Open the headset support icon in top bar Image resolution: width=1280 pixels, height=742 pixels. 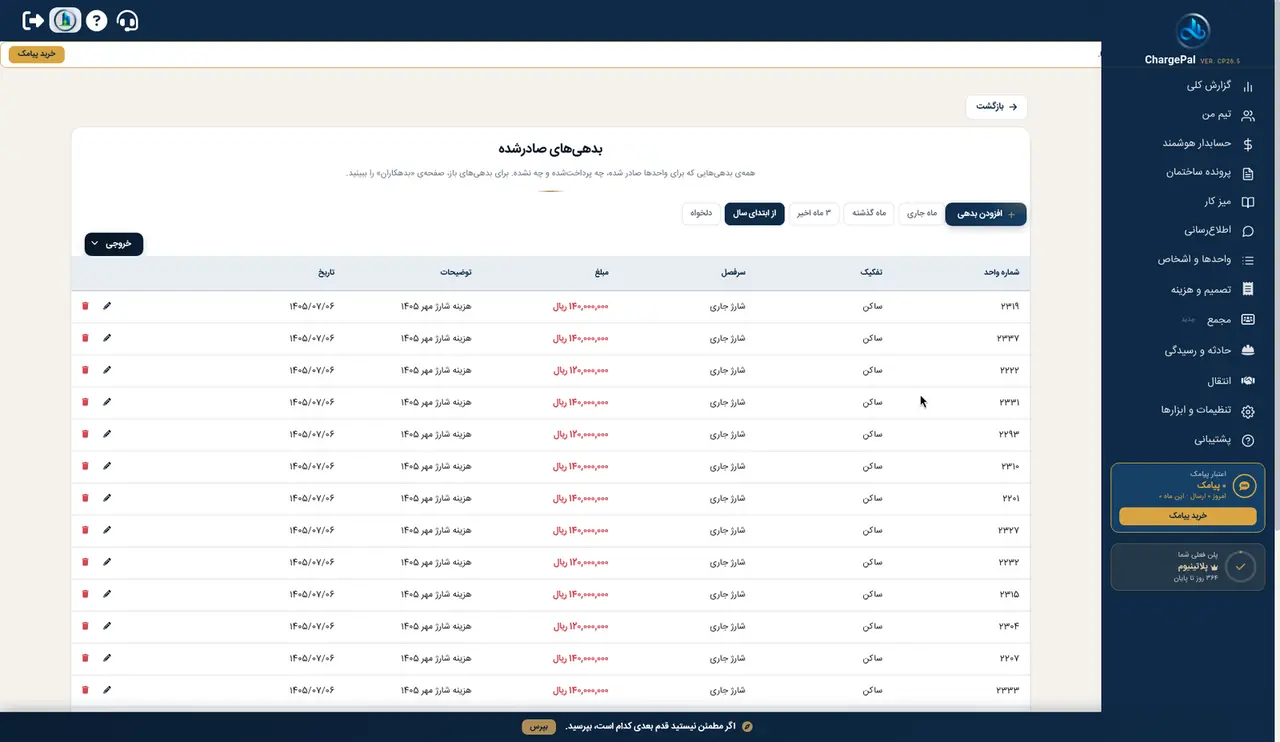click(127, 20)
